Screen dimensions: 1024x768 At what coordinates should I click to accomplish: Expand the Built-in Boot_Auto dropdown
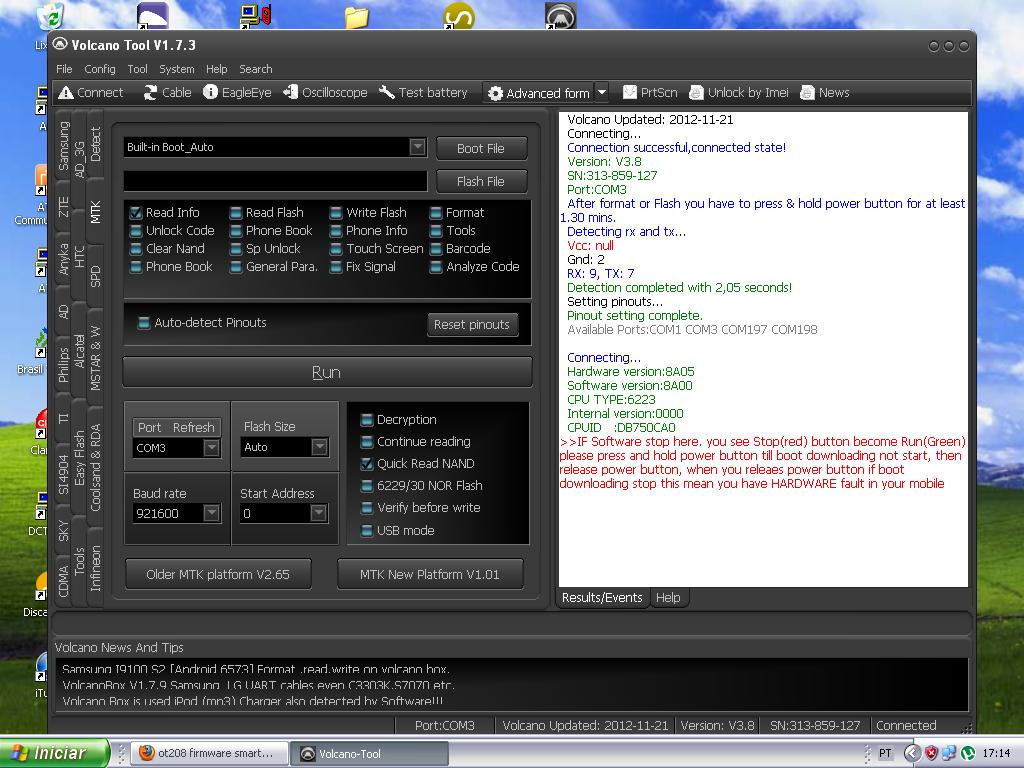click(x=417, y=147)
